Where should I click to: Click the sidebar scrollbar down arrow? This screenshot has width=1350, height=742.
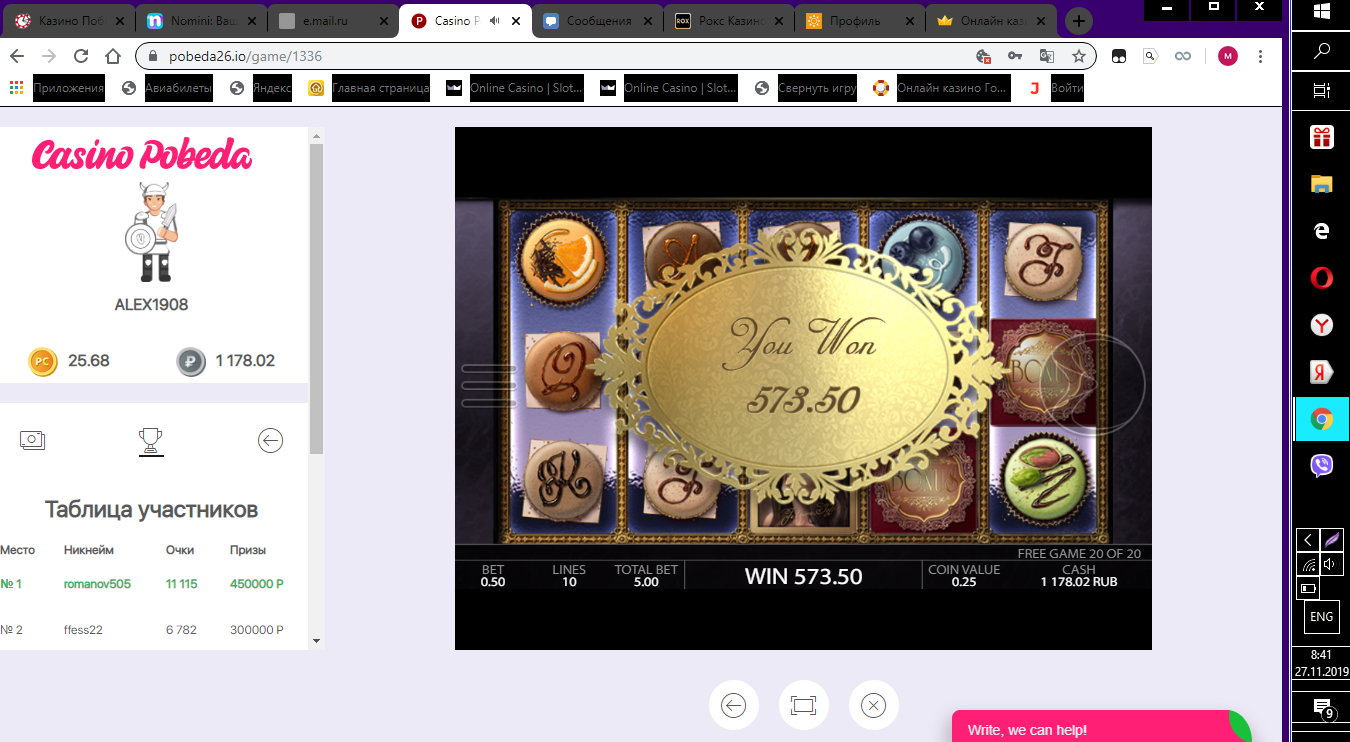click(x=316, y=641)
